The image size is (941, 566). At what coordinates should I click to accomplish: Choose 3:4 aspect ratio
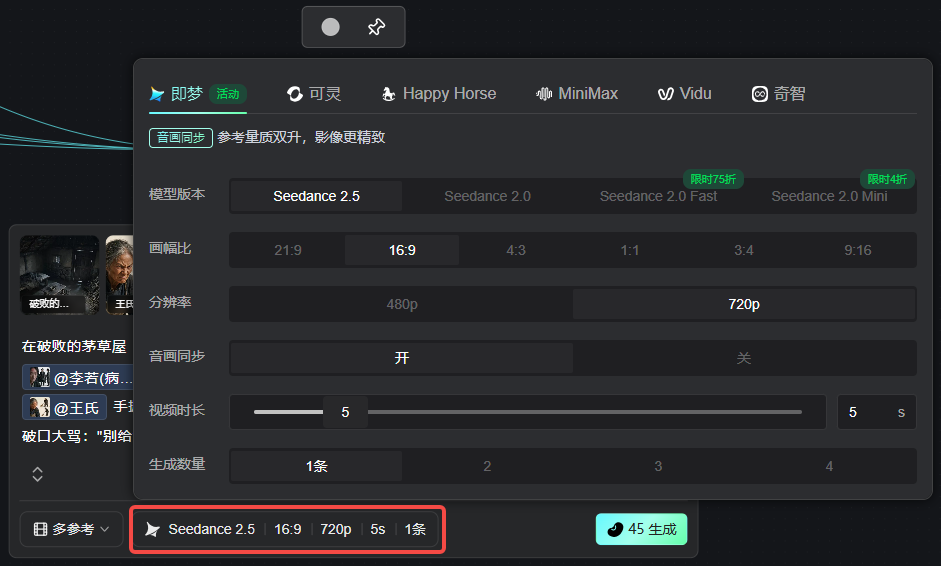pos(744,250)
